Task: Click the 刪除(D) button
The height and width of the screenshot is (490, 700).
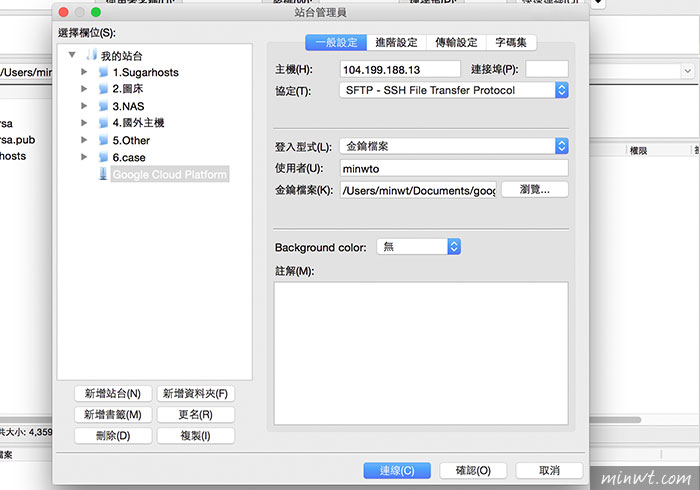Action: (113, 436)
